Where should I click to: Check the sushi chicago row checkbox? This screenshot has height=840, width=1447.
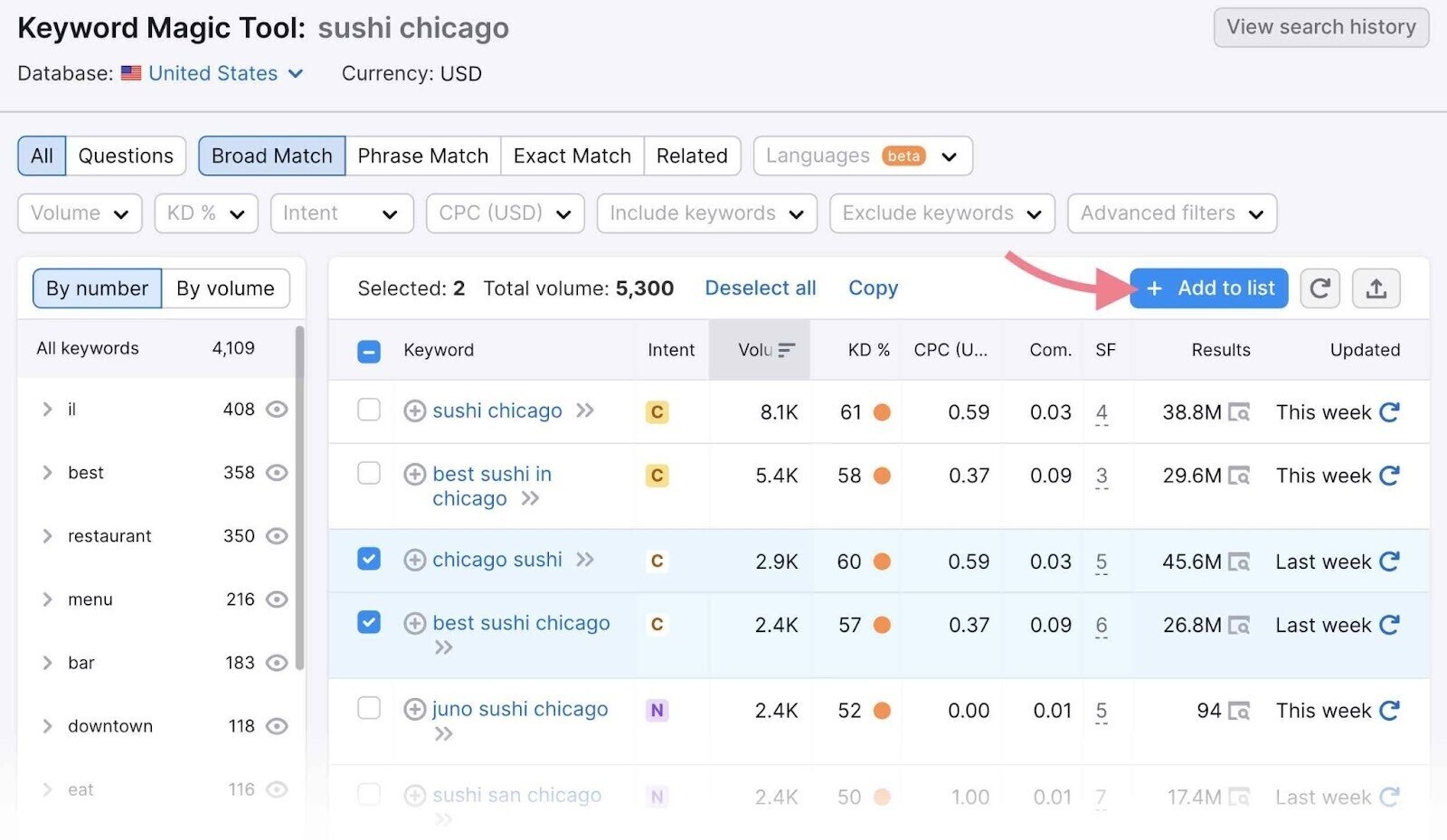[369, 410]
